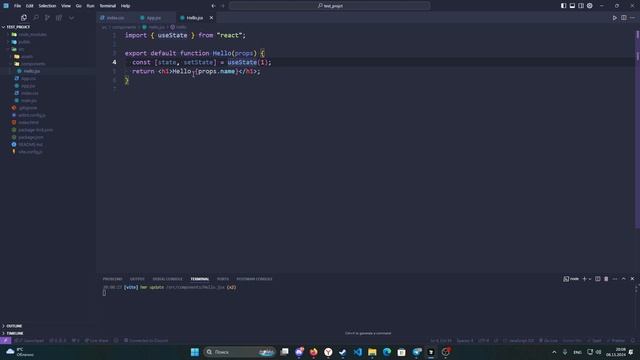Open Microsoft Edge from the taskbar
The width and height of the screenshot is (640, 360).
point(387,352)
